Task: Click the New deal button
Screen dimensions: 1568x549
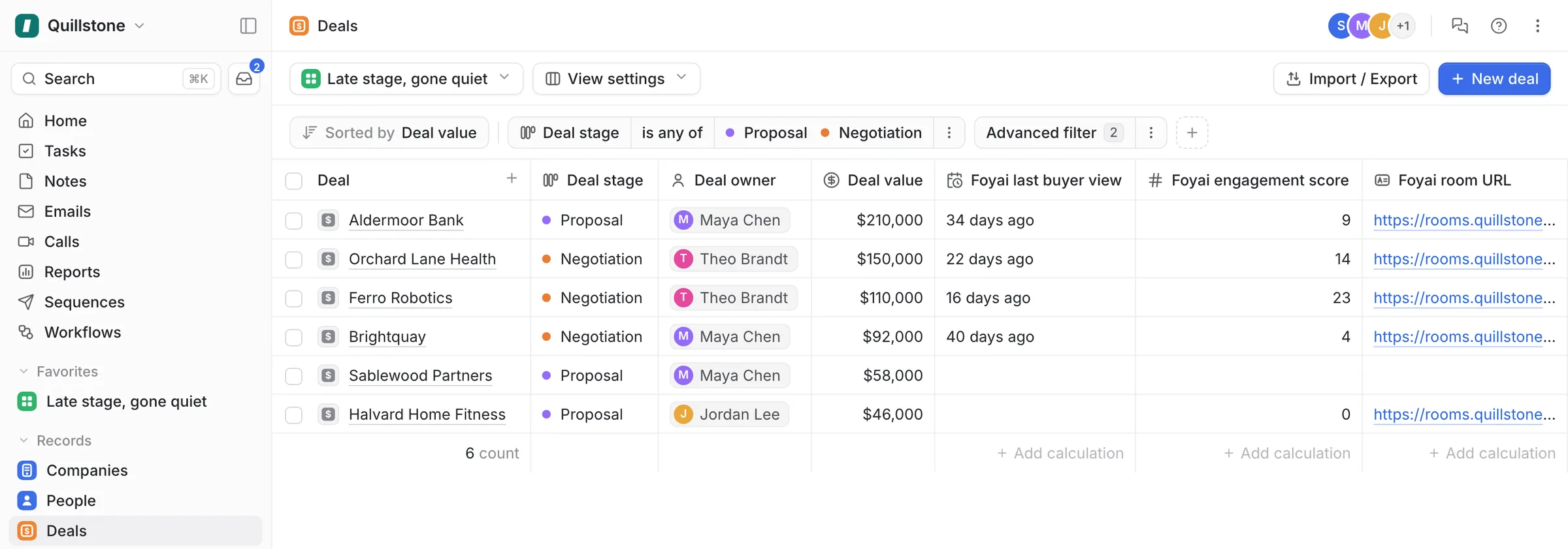Action: 1494,79
